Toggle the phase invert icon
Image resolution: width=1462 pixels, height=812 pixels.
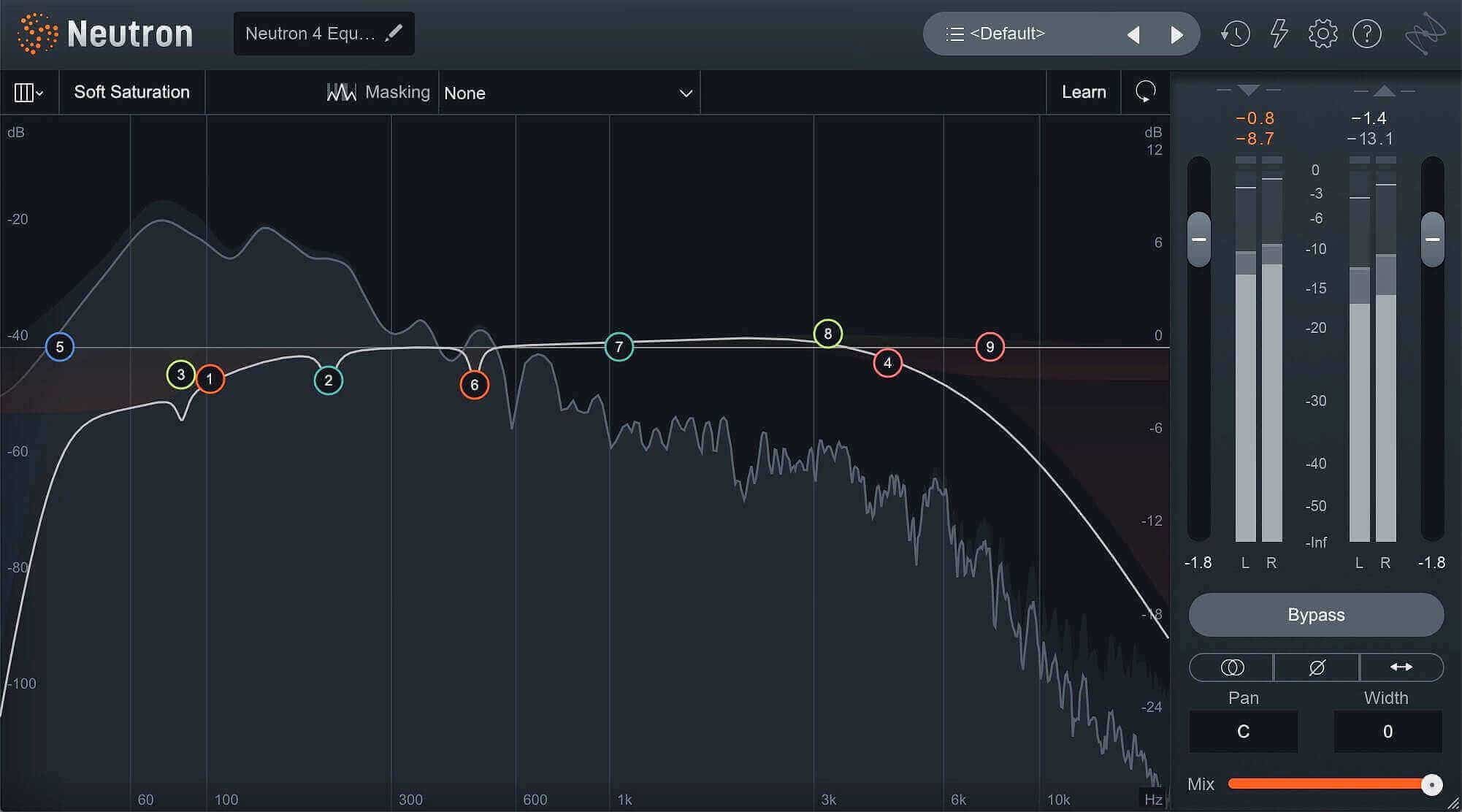click(1317, 667)
